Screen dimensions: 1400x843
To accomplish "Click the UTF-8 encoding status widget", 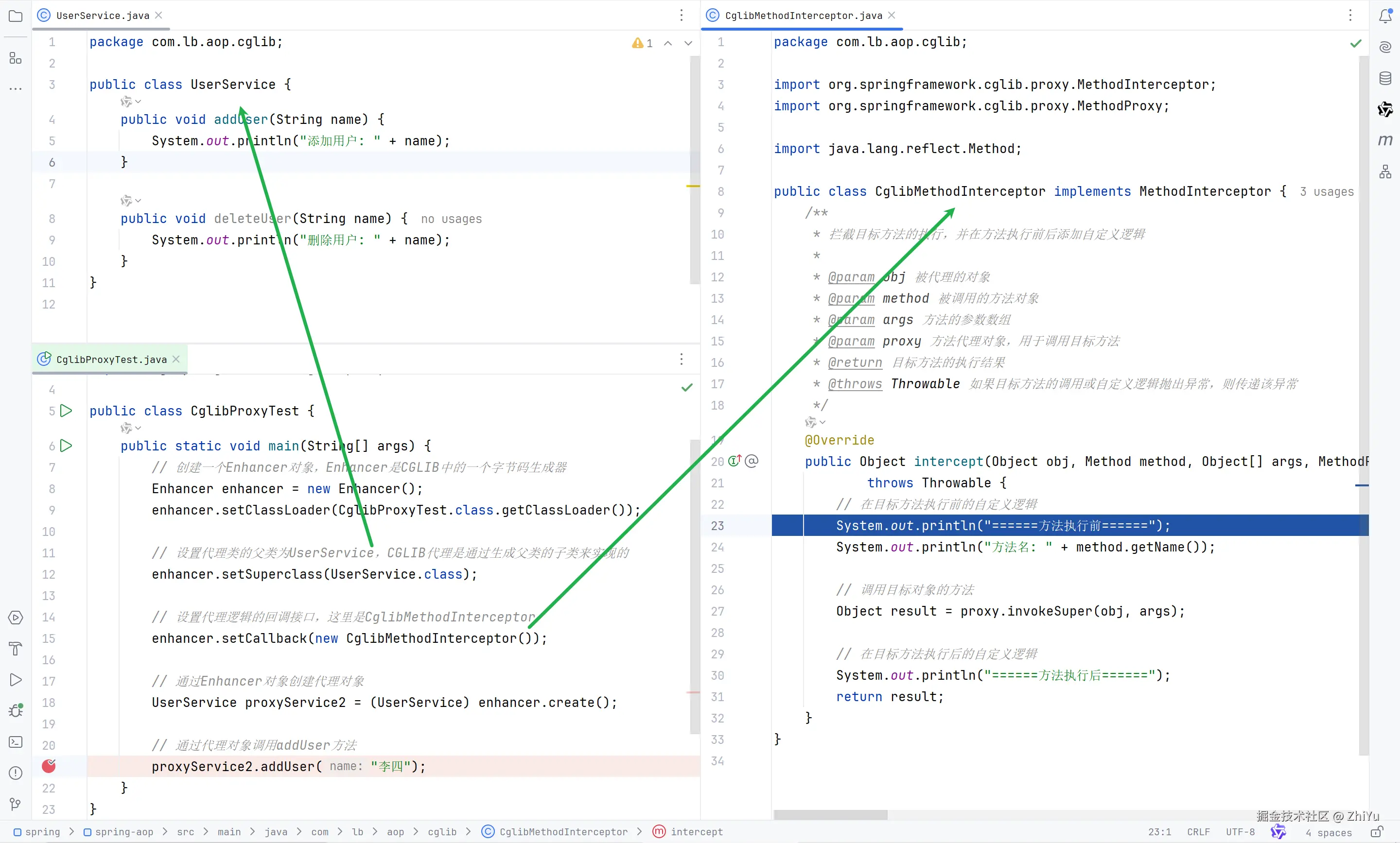I will 1240,832.
